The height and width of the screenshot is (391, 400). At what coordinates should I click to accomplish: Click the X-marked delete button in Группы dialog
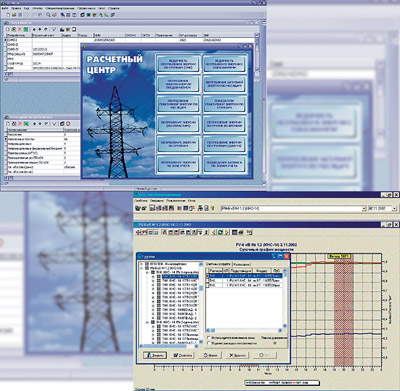237,355
